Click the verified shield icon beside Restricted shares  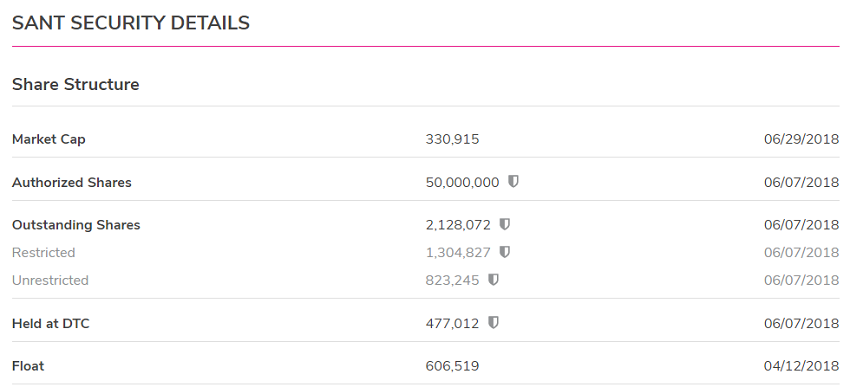[505, 252]
